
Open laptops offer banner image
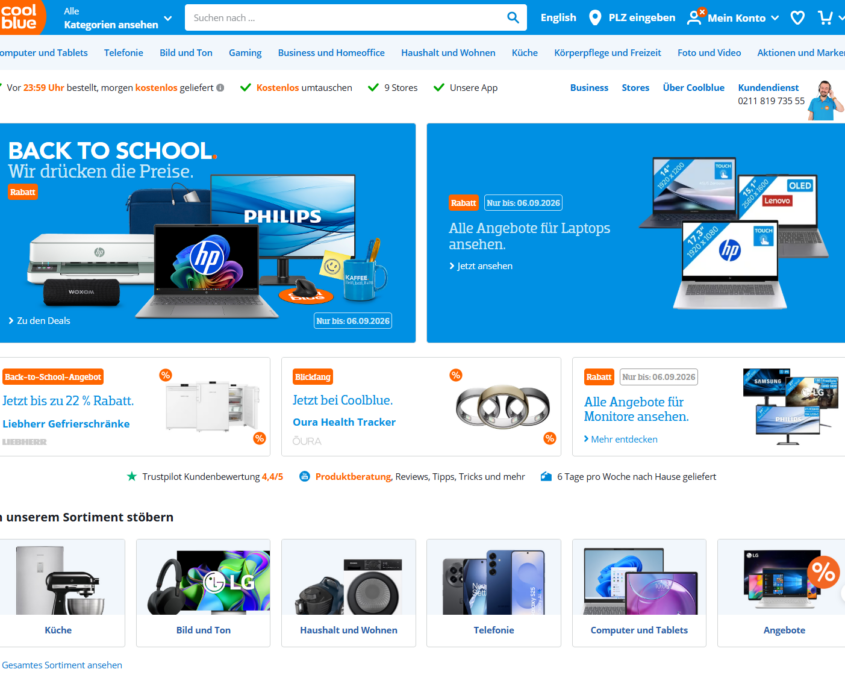click(x=636, y=233)
